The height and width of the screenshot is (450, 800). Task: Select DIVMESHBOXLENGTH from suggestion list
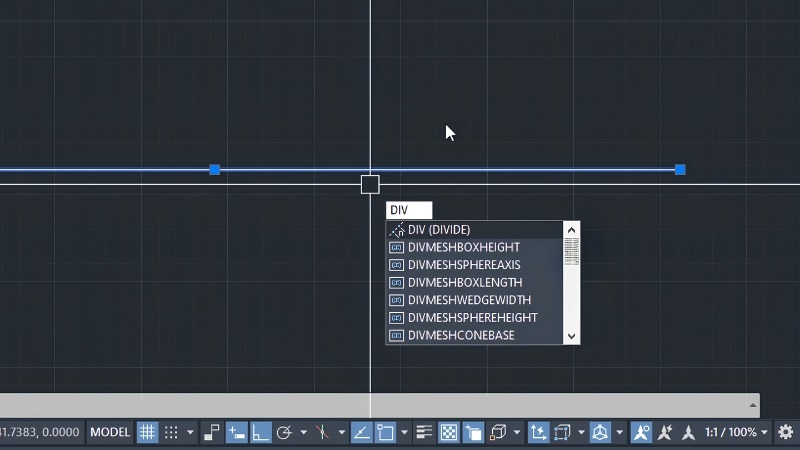[x=474, y=283]
